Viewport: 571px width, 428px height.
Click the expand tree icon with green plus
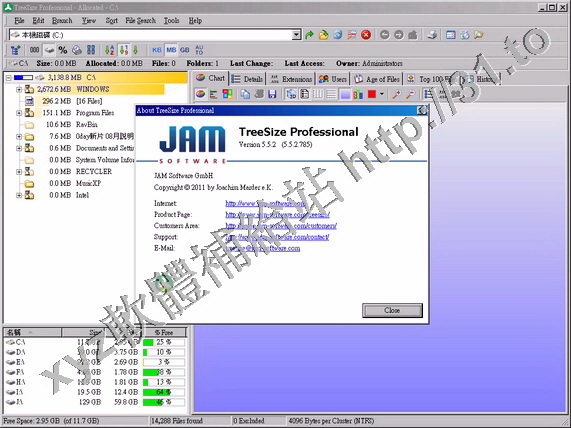pos(15,50)
